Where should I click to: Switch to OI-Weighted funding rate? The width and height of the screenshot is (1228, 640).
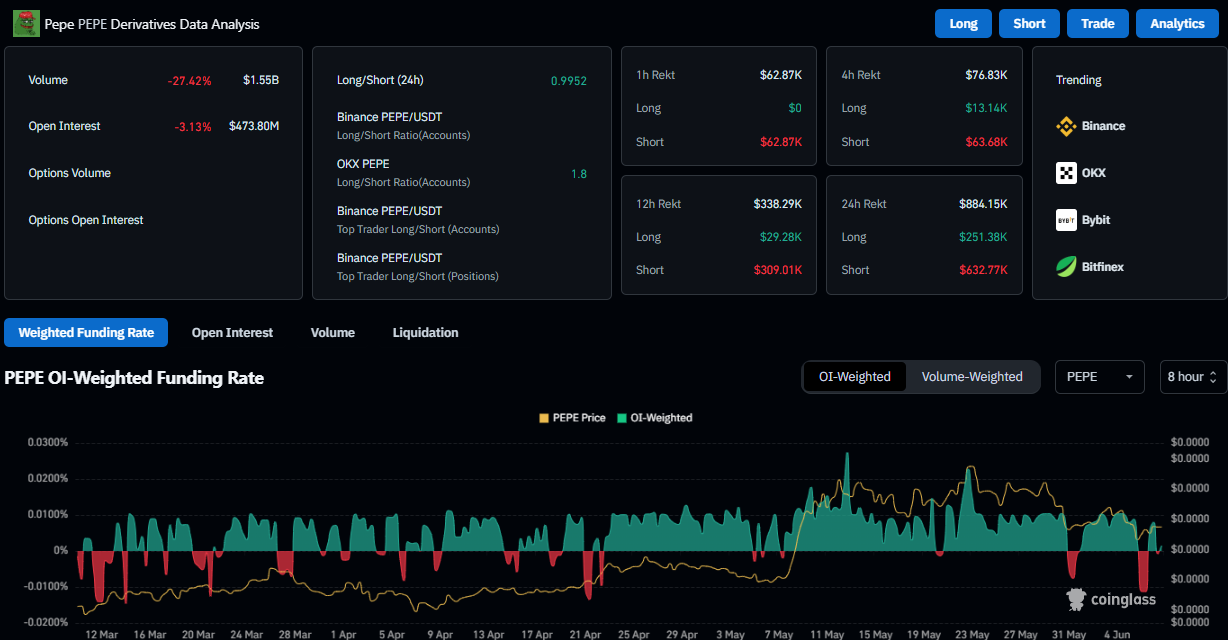click(x=854, y=377)
